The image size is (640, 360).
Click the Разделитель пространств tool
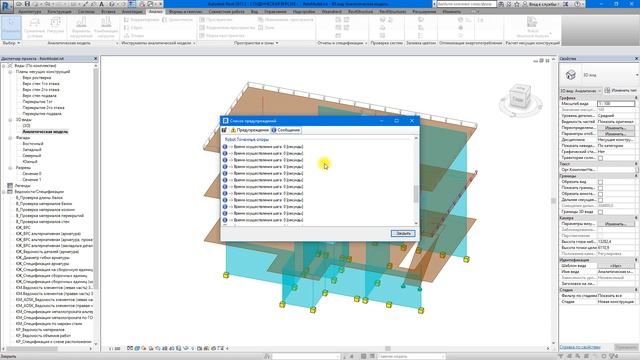coord(228,28)
